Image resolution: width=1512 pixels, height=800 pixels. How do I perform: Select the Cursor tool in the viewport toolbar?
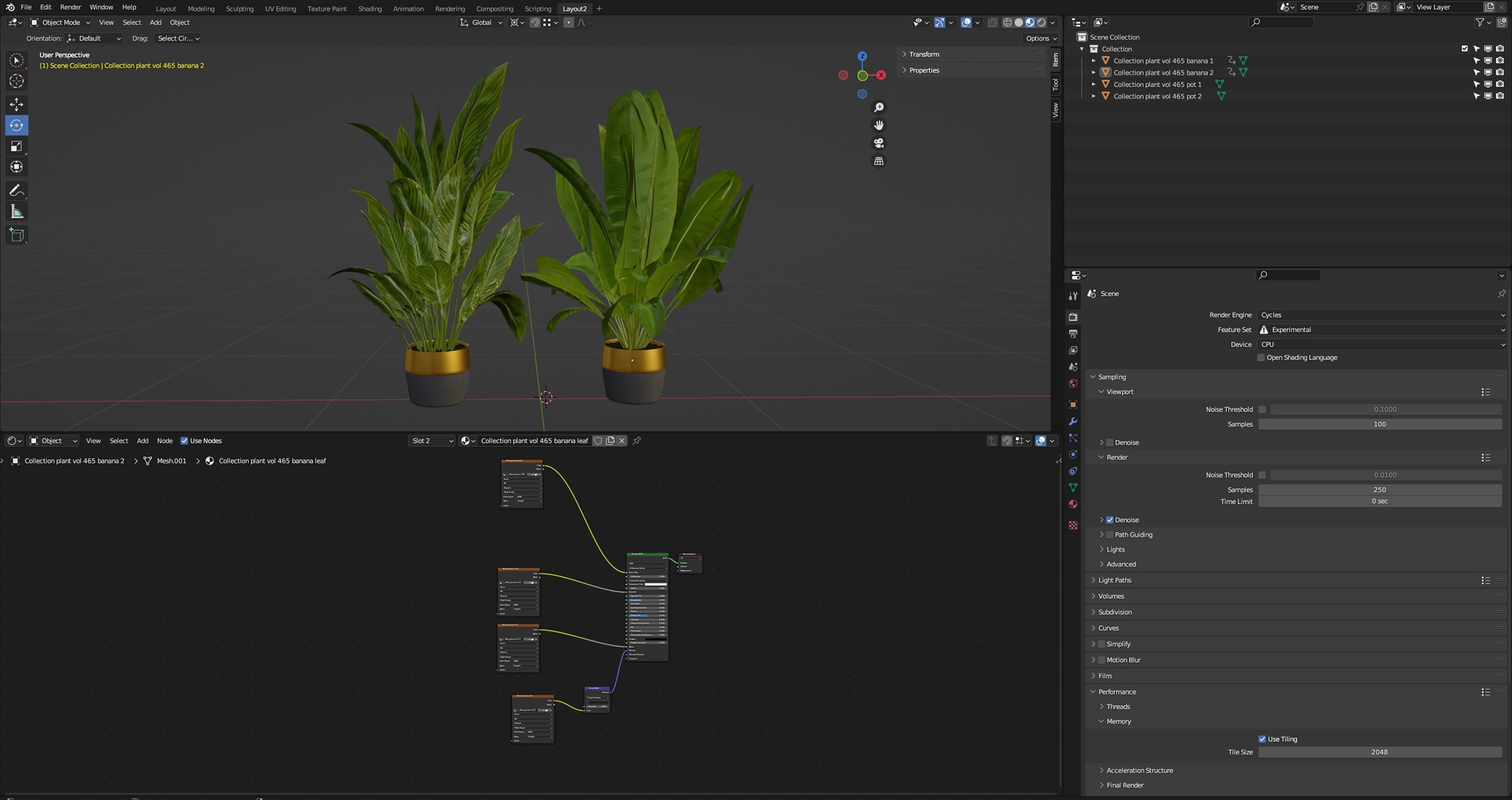16,81
